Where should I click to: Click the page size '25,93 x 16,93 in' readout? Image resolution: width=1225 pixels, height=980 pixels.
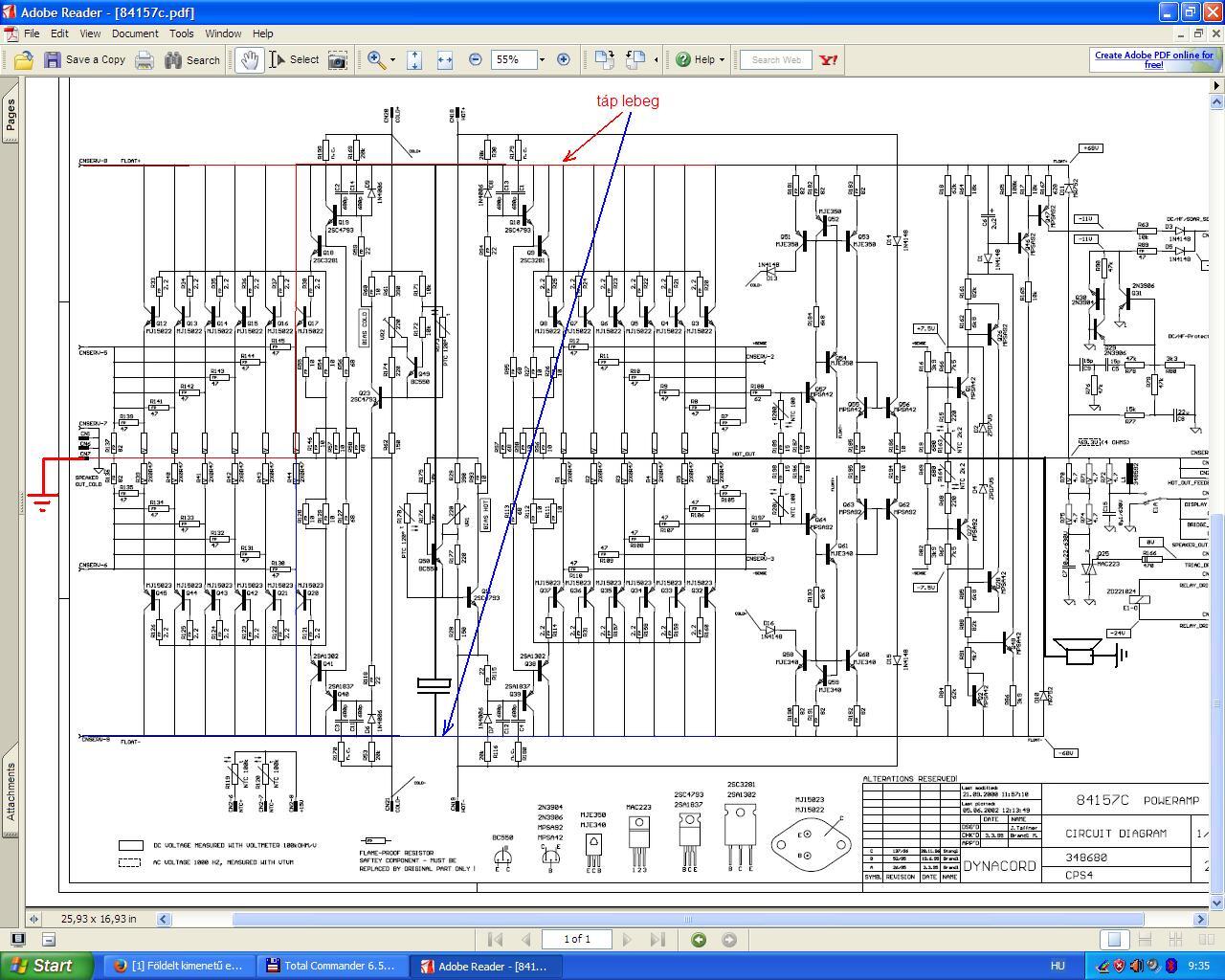(x=98, y=919)
